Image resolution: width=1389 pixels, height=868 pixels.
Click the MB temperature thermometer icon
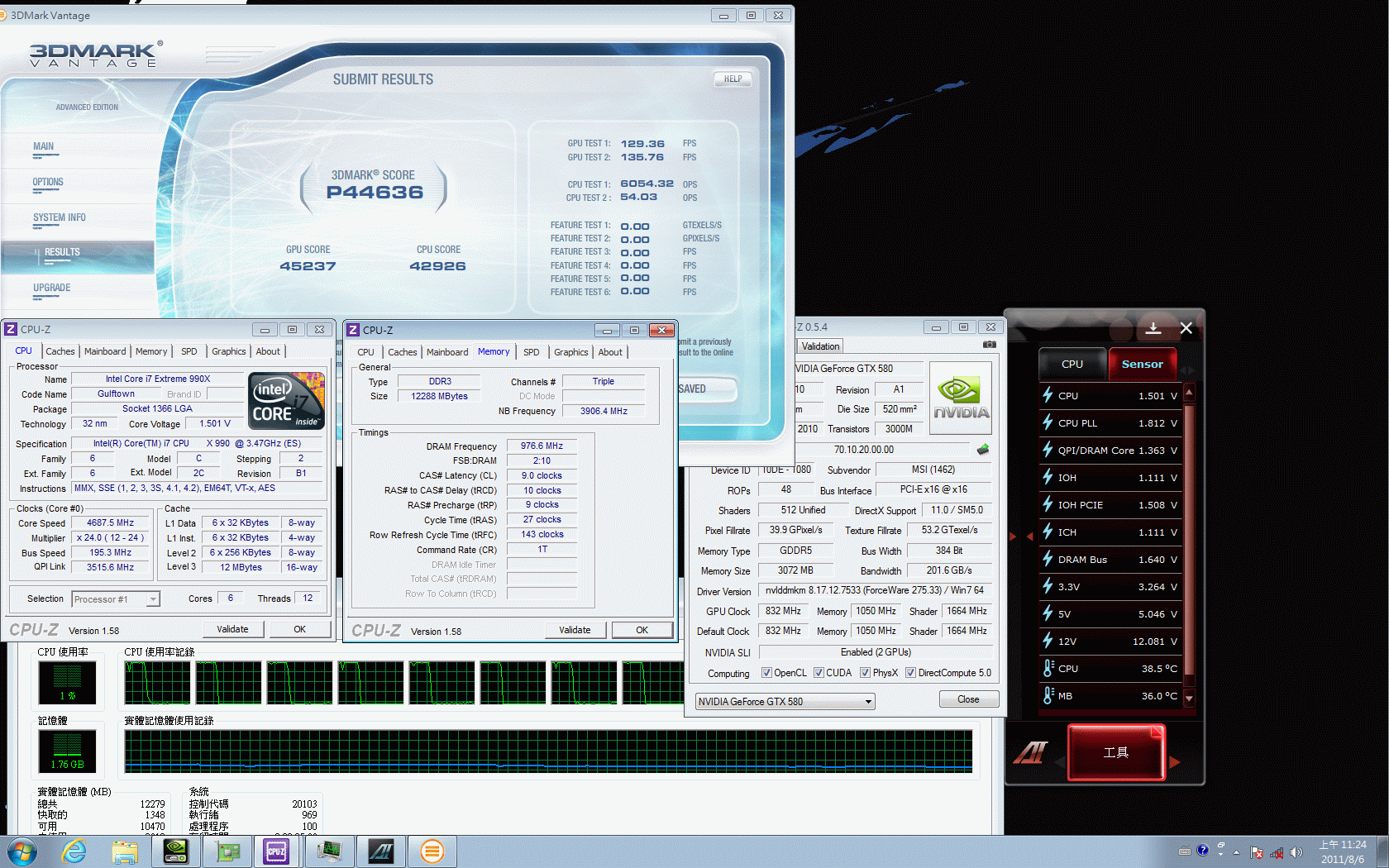1048,695
